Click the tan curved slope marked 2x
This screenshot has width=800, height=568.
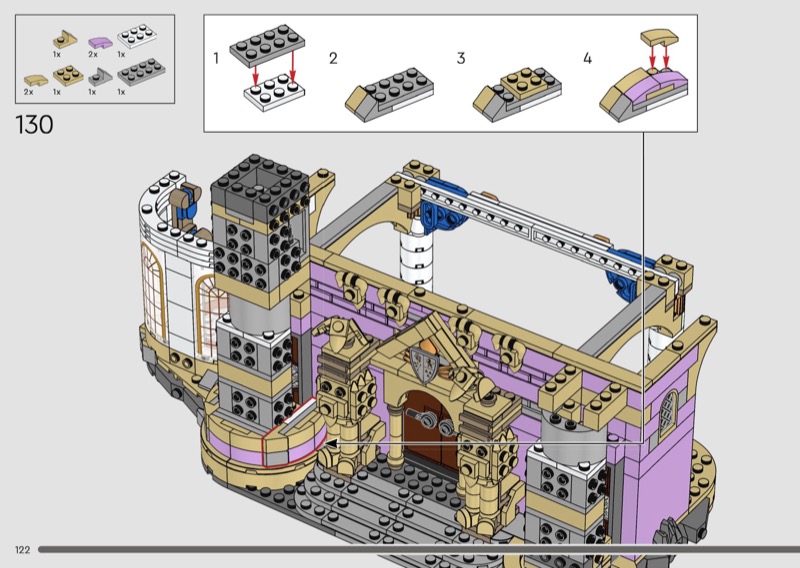pyautogui.click(x=34, y=78)
